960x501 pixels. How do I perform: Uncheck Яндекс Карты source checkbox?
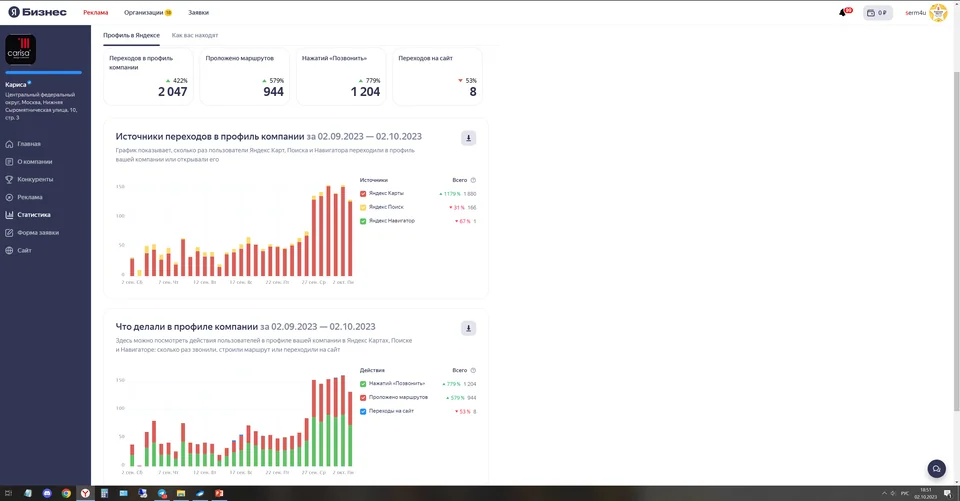click(363, 194)
